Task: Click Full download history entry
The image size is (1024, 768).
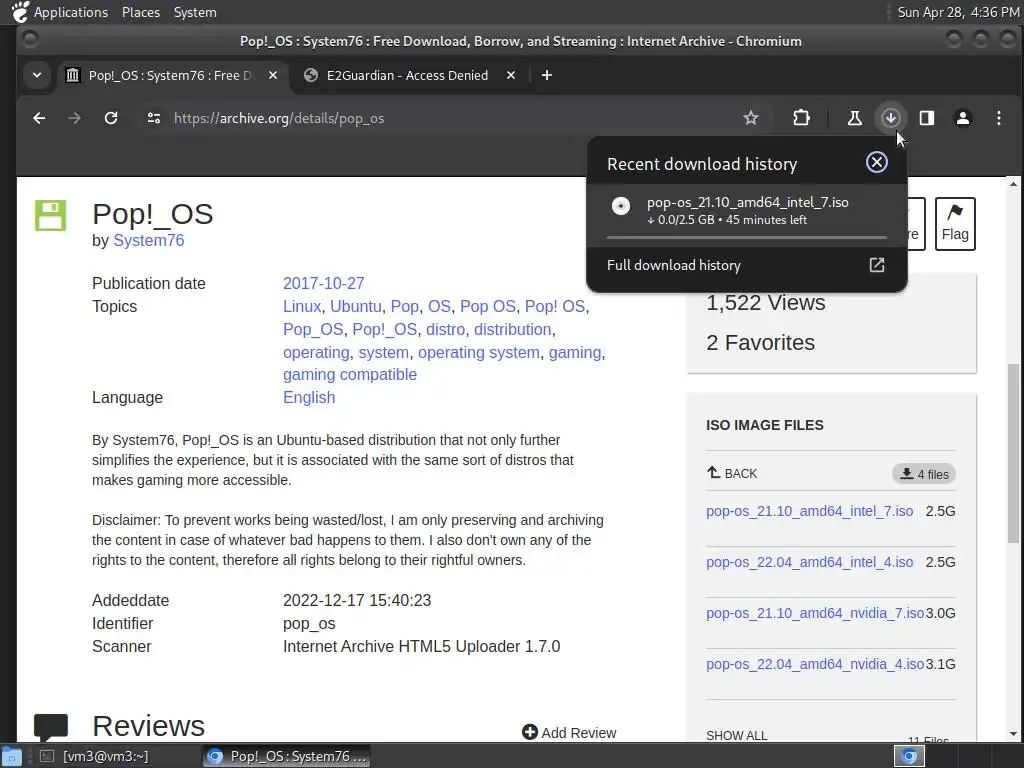Action: pos(746,265)
